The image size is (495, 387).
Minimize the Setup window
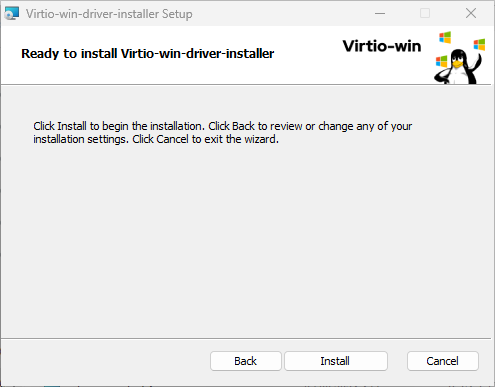point(380,14)
